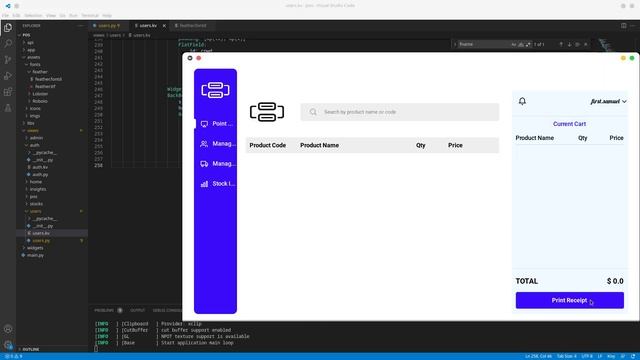Open VS Code Source Control icon
The width and height of the screenshot is (640, 360).
tap(8, 60)
